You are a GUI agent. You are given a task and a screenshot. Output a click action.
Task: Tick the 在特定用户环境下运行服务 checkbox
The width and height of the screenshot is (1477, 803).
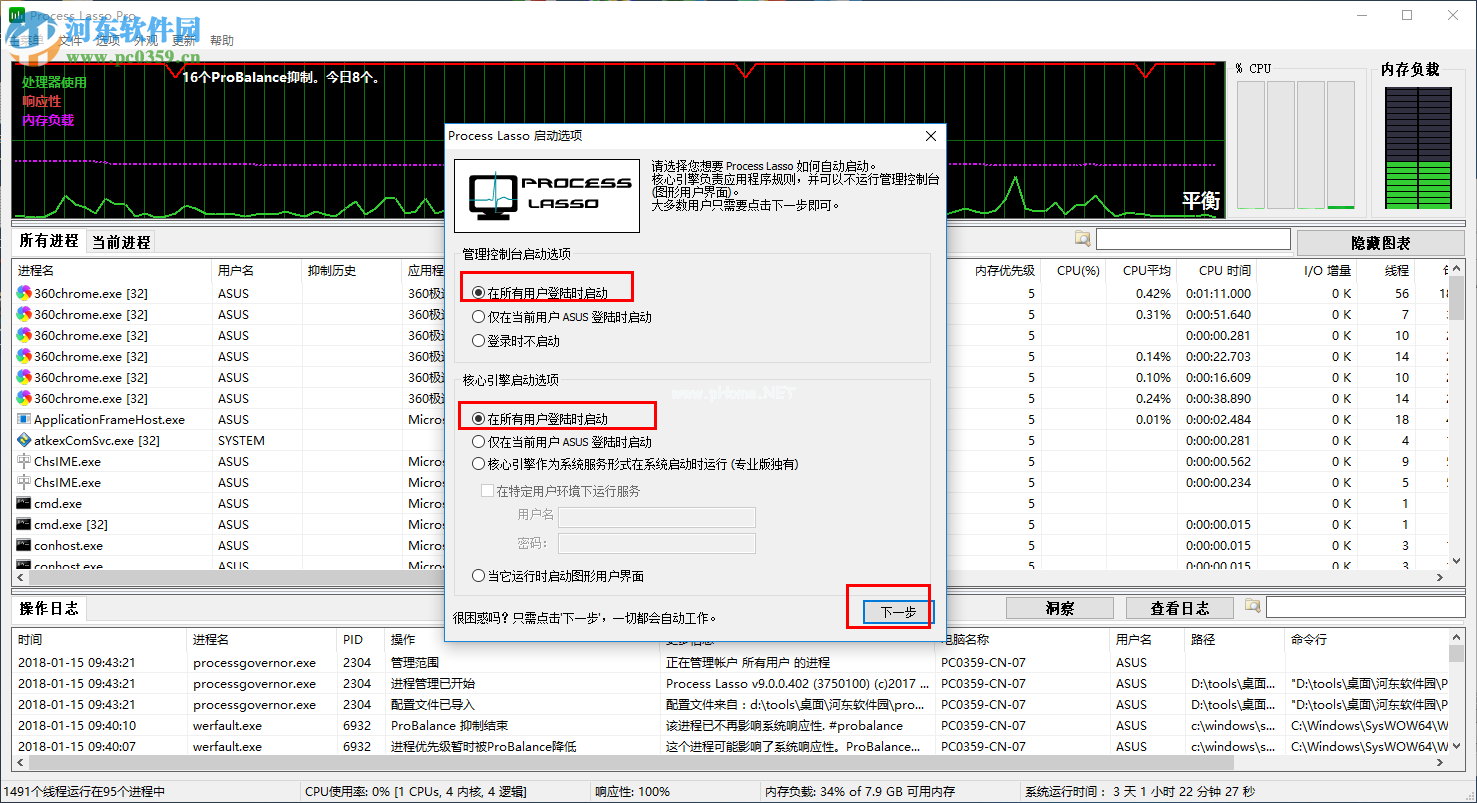561,491
